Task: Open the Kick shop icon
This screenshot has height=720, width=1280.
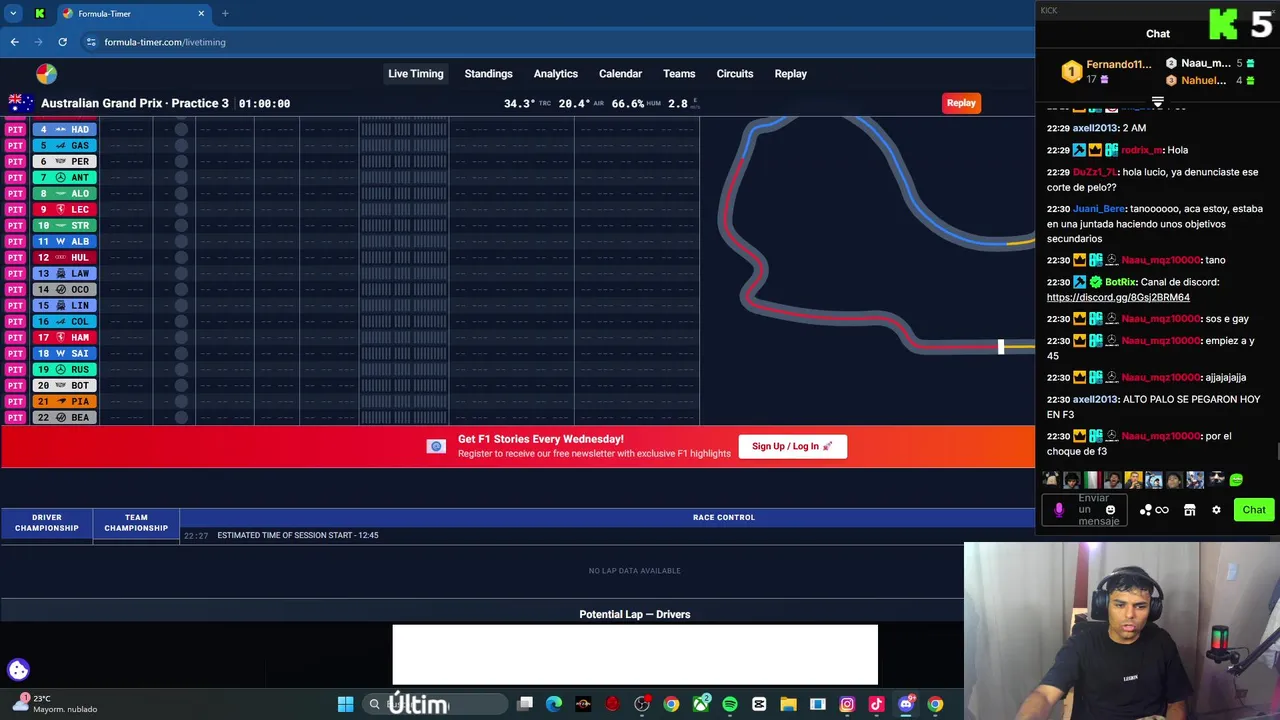Action: pos(1189,510)
